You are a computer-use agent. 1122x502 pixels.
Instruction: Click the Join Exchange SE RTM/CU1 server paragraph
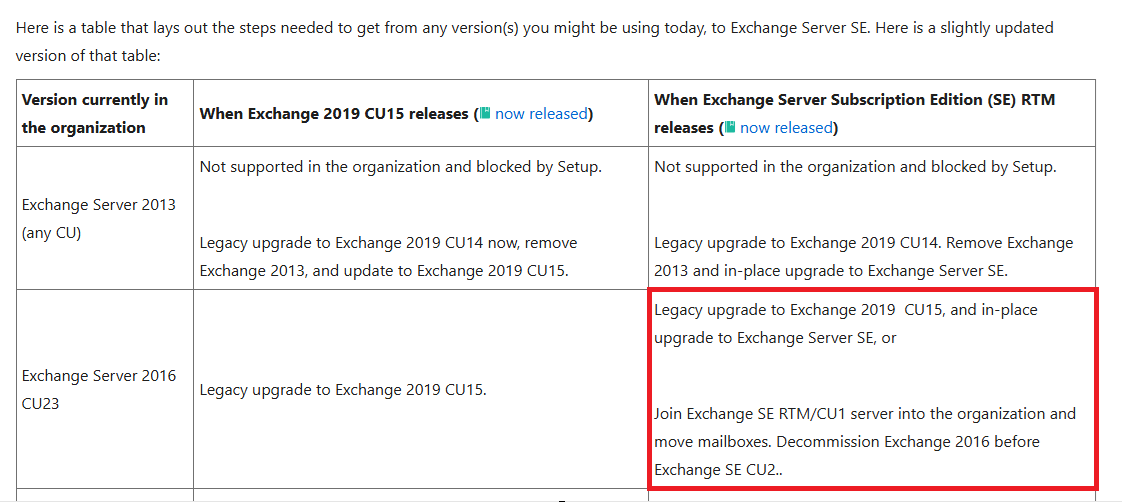(865, 427)
